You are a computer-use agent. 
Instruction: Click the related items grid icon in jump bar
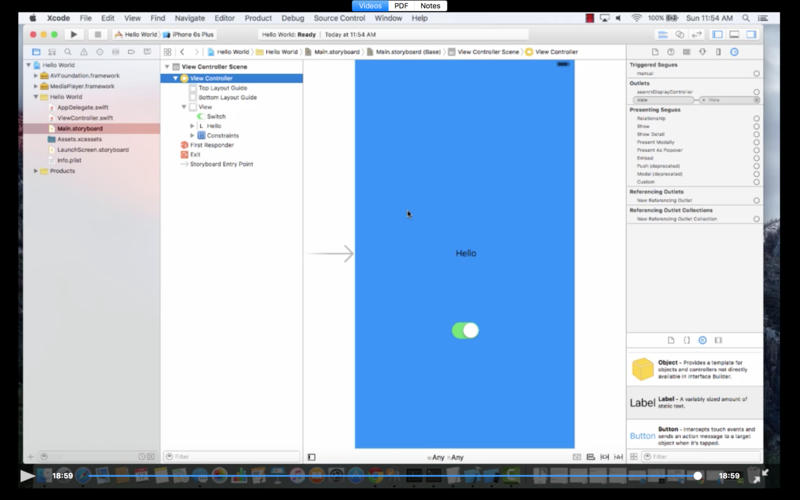(x=167, y=52)
